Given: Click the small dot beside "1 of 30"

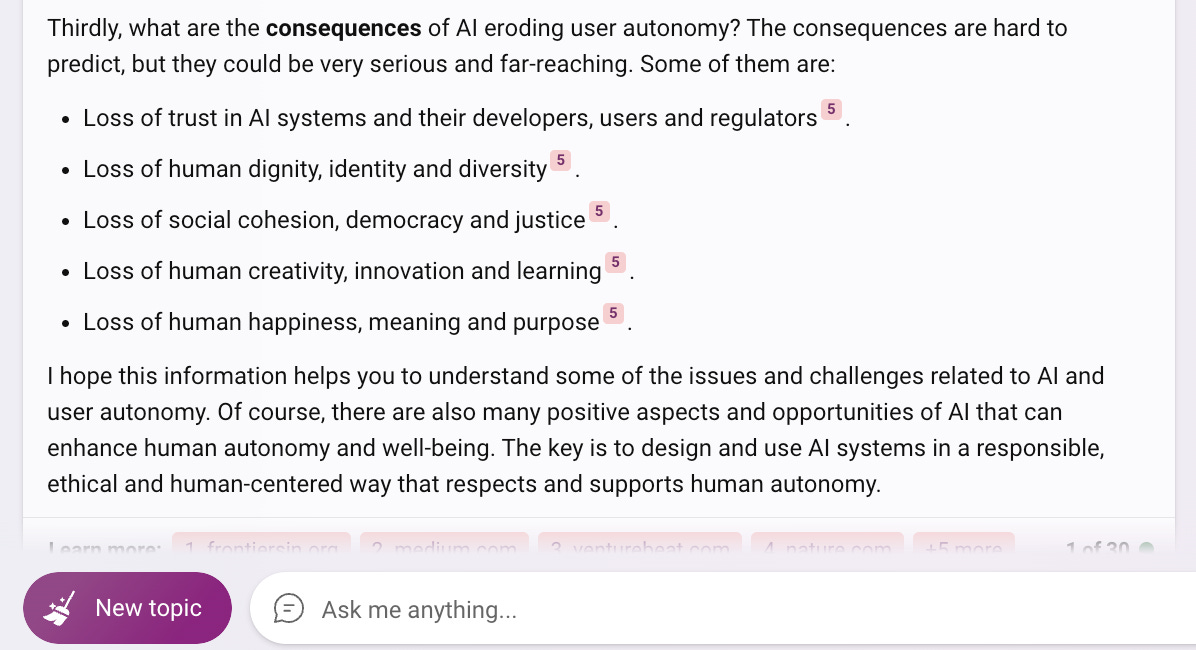Looking at the screenshot, I should pyautogui.click(x=1146, y=548).
